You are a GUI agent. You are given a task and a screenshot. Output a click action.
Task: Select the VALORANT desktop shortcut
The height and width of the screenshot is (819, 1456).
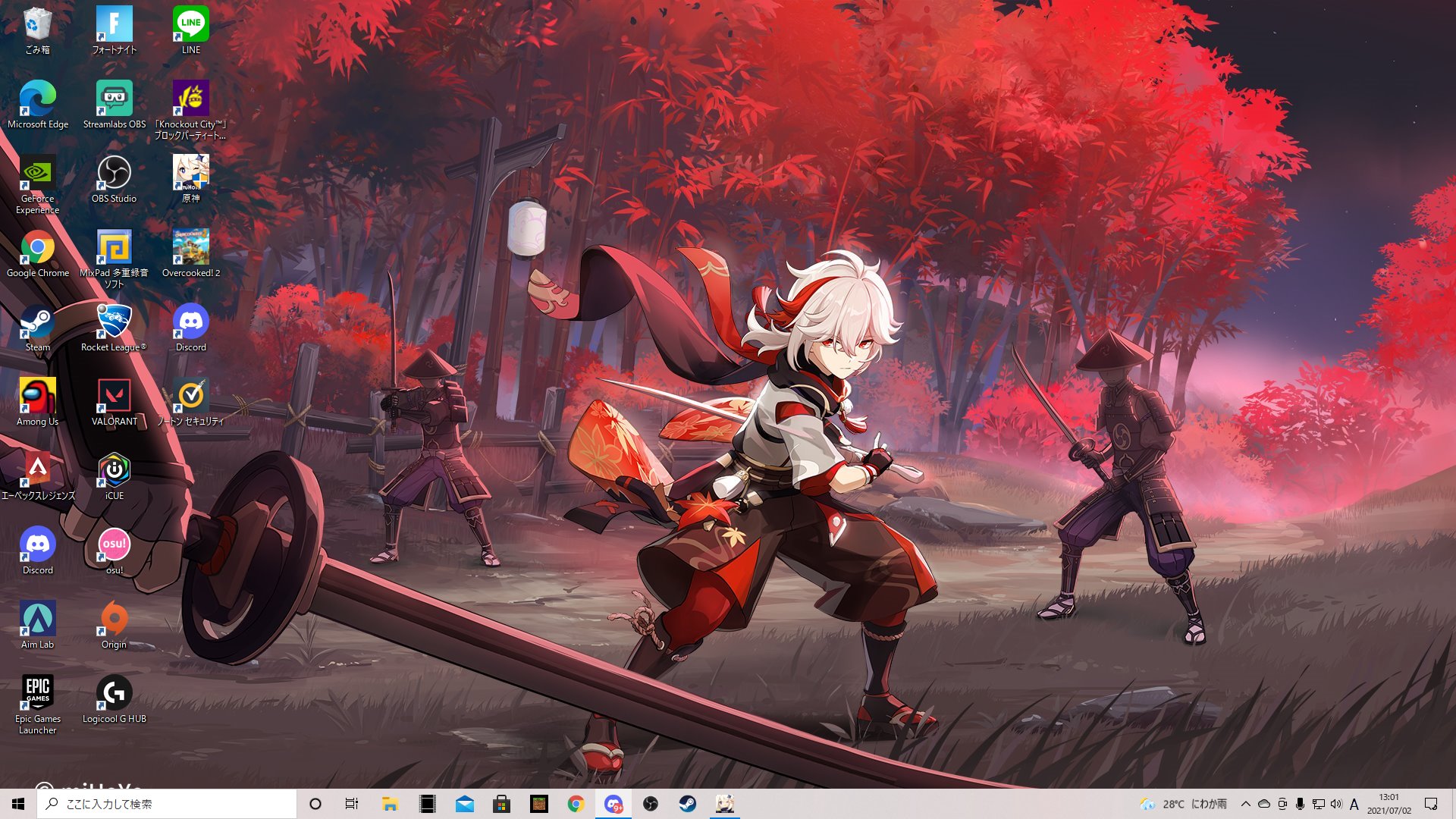point(114,402)
